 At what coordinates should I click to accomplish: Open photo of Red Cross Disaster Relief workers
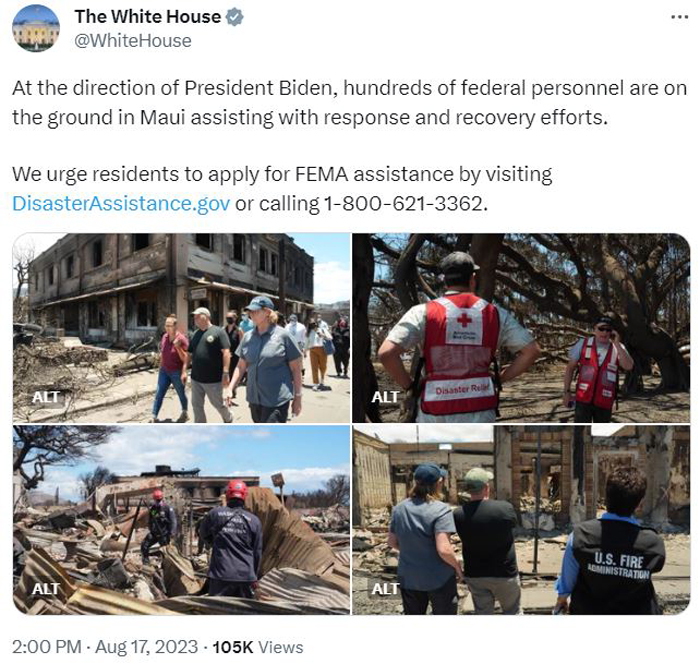(521, 328)
